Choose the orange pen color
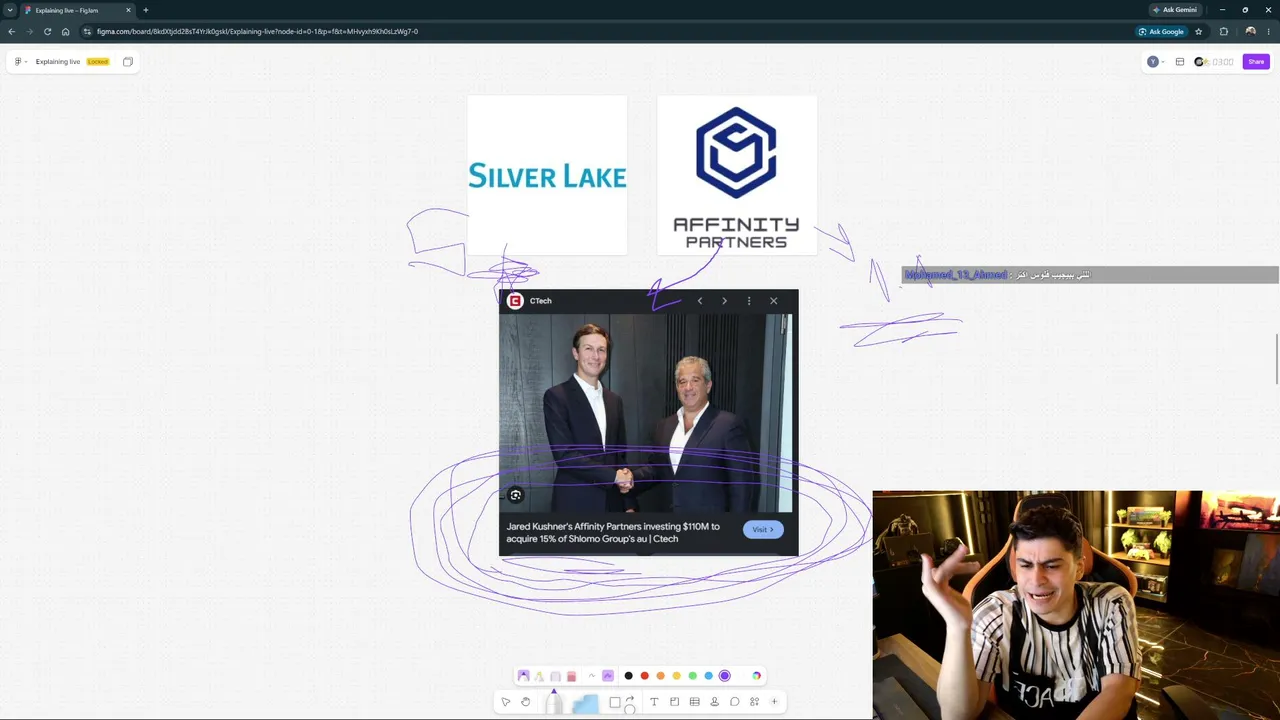 click(661, 676)
